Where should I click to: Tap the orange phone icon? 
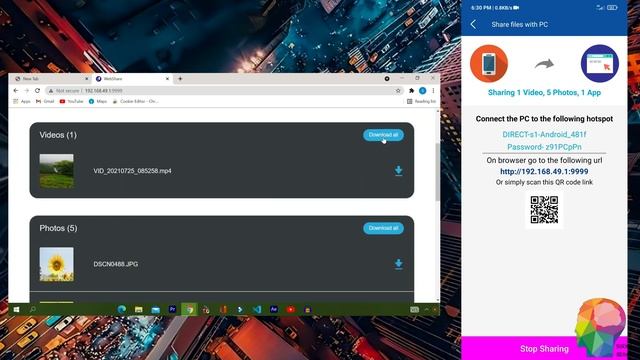click(489, 64)
